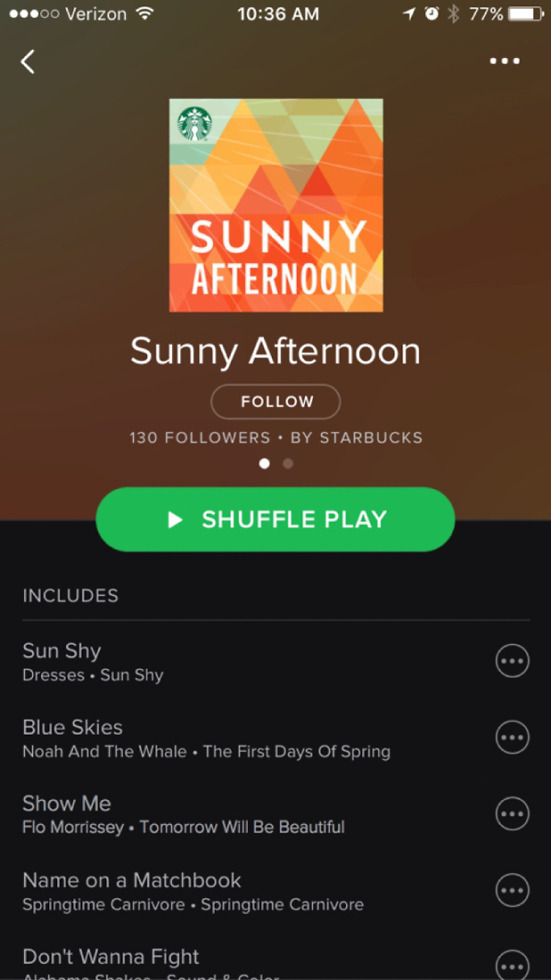Play the track Name on a Matchbook
The height and width of the screenshot is (980, 551).
coord(250,890)
